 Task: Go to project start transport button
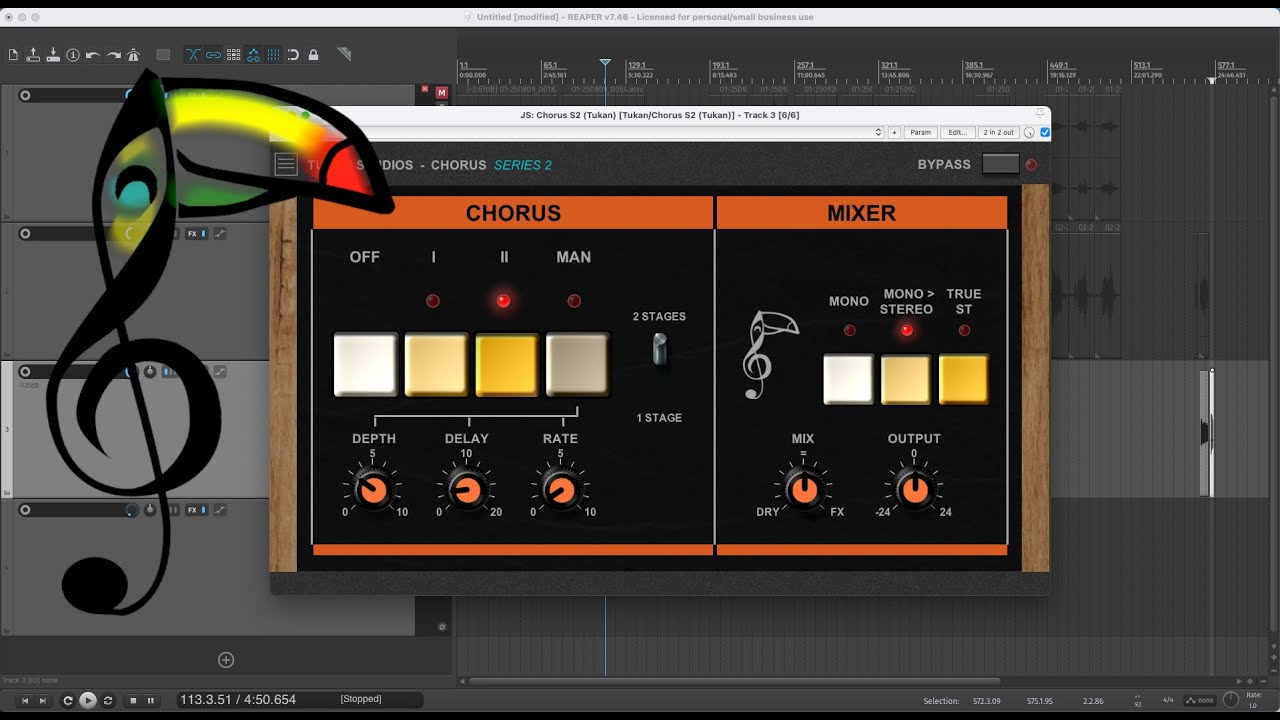[25, 700]
